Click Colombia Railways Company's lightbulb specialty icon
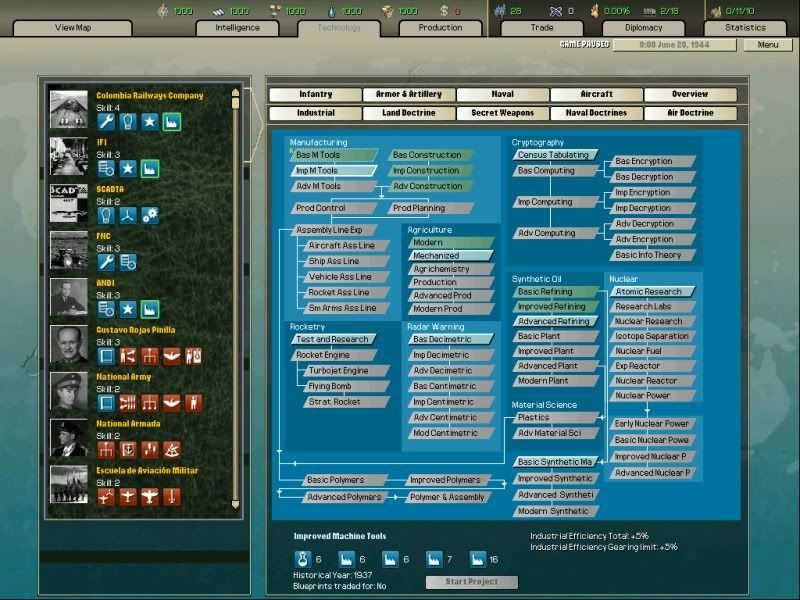Image resolution: width=800 pixels, height=600 pixels. coord(128,122)
